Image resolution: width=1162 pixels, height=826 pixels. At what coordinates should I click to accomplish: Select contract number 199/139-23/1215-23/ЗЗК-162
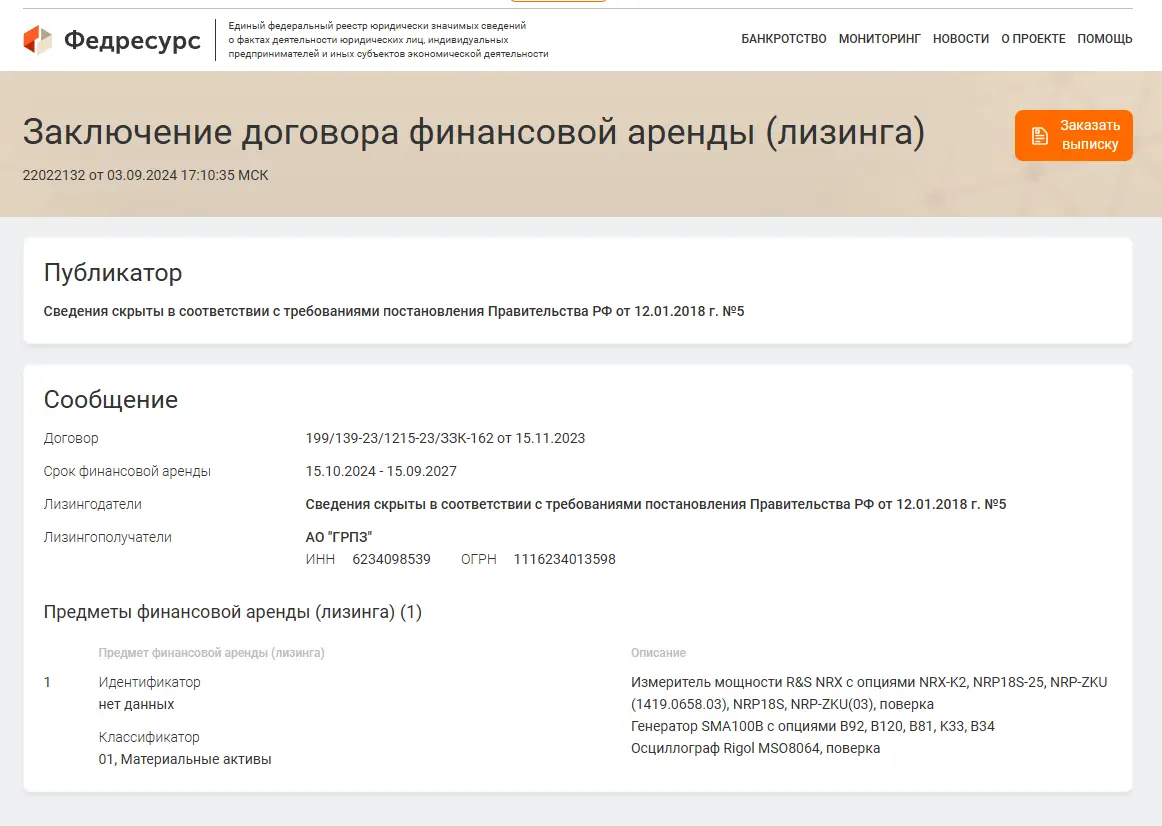tap(399, 438)
